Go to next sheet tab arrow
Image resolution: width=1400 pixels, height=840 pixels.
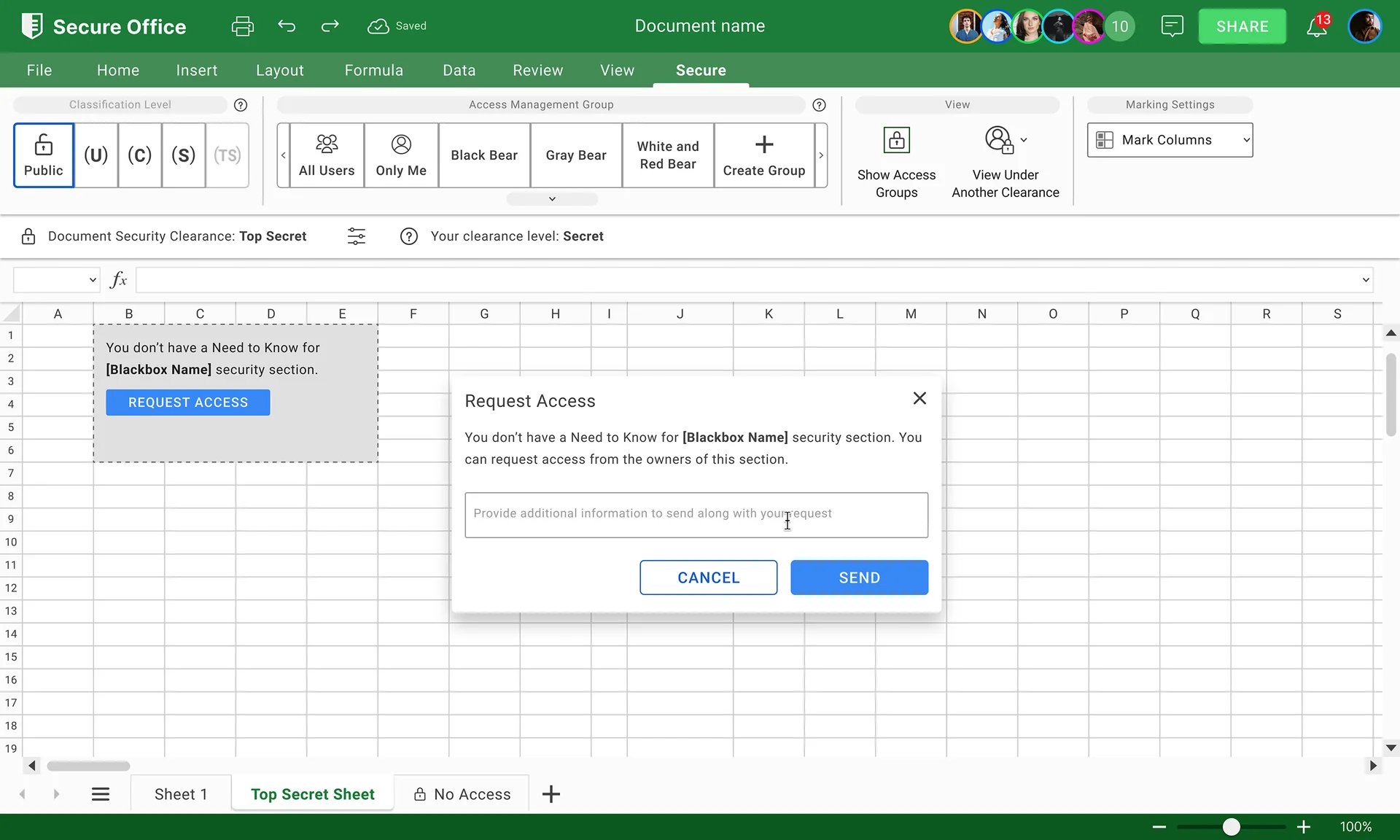[x=56, y=794]
